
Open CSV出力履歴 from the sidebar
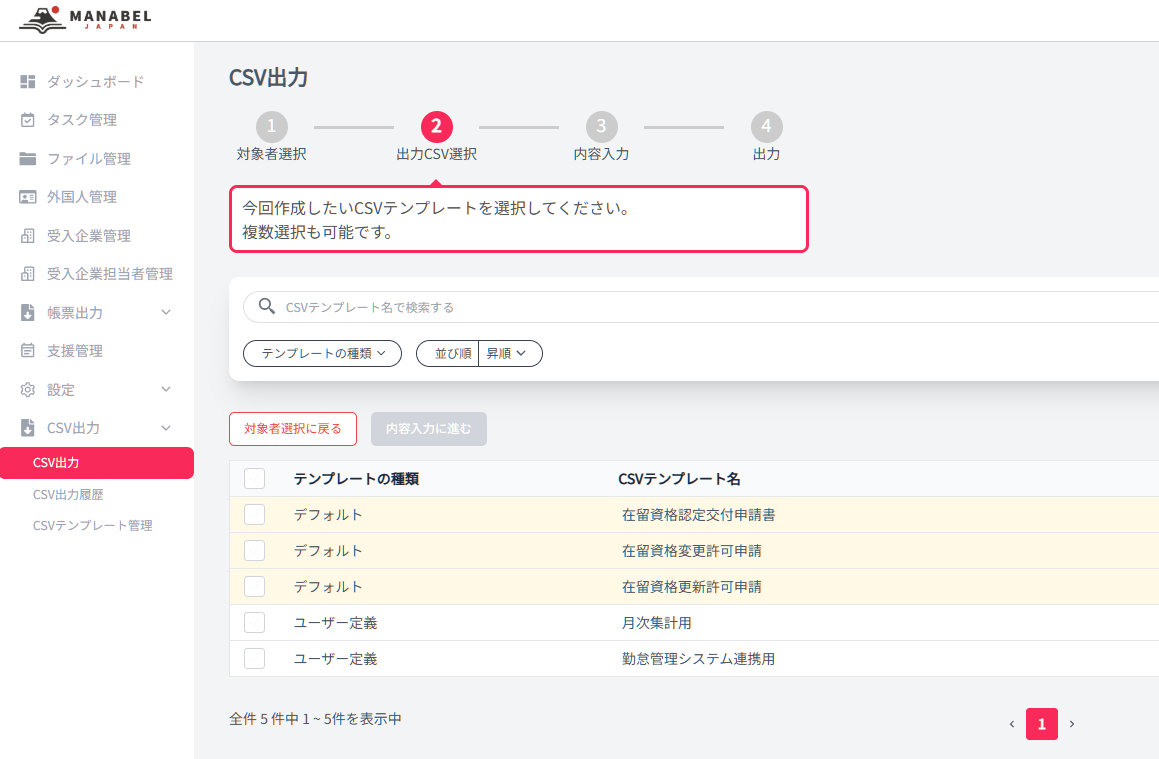(68, 494)
